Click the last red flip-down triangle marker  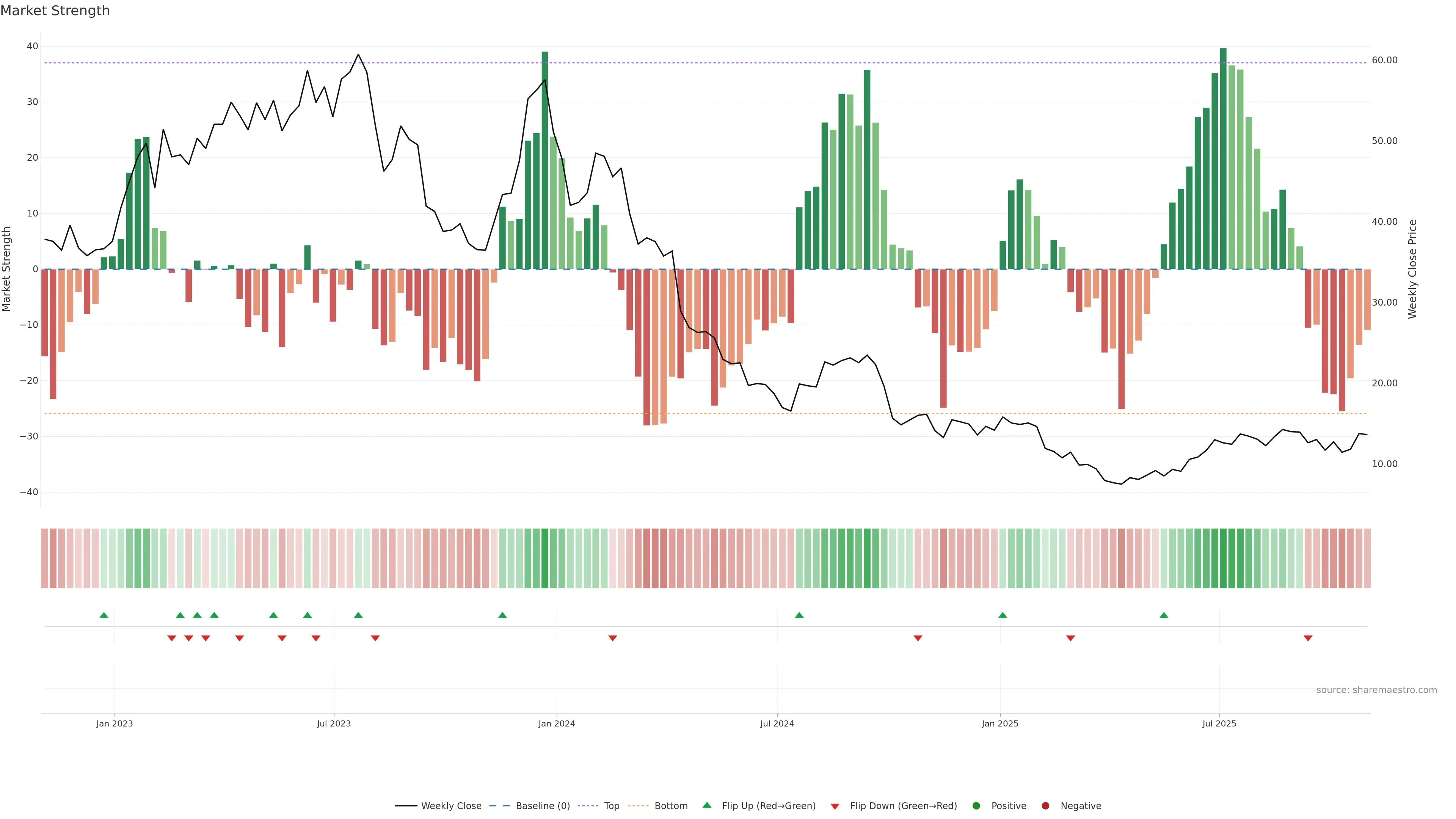coord(1308,638)
